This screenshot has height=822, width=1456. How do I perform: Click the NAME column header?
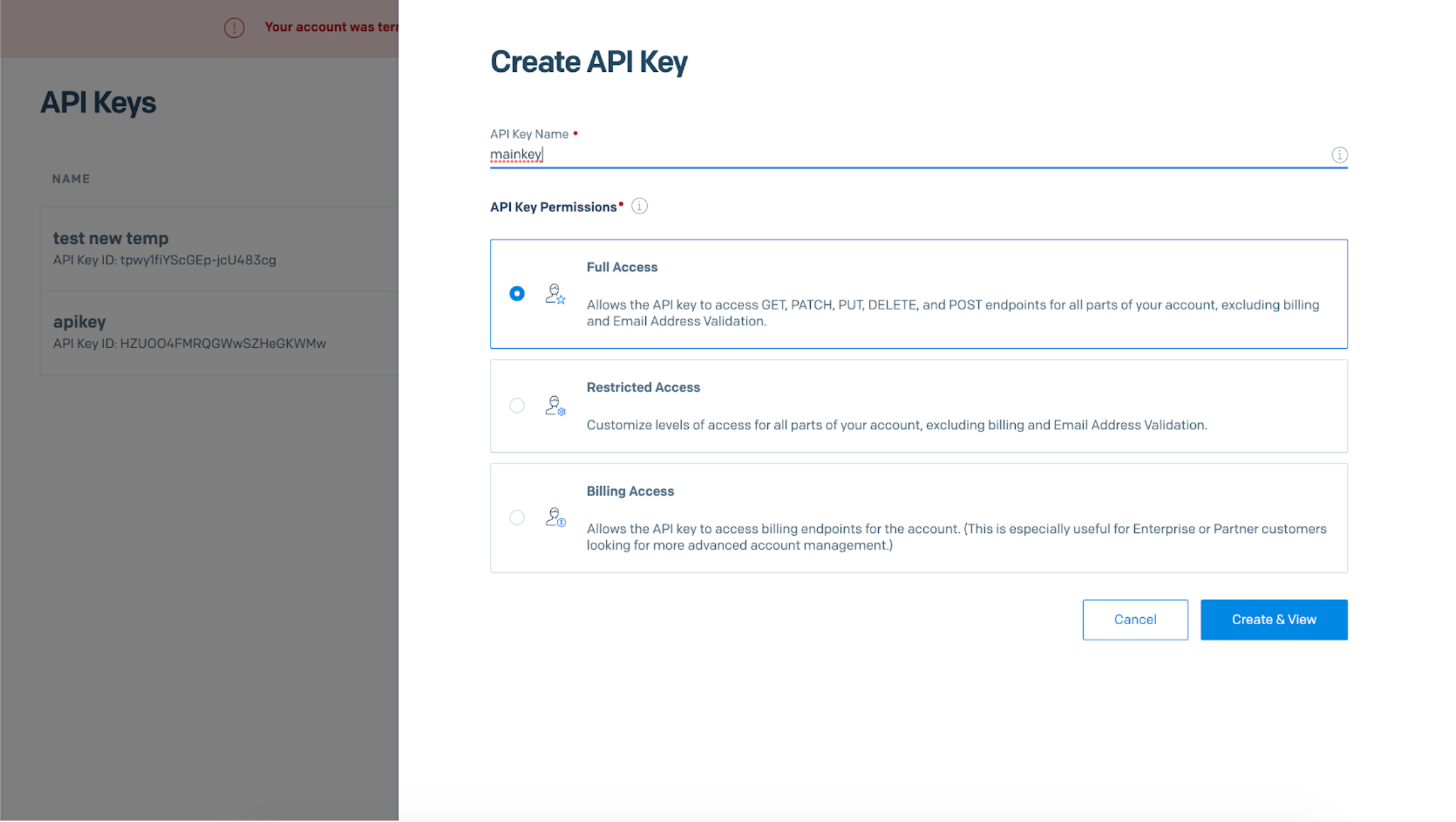point(71,179)
